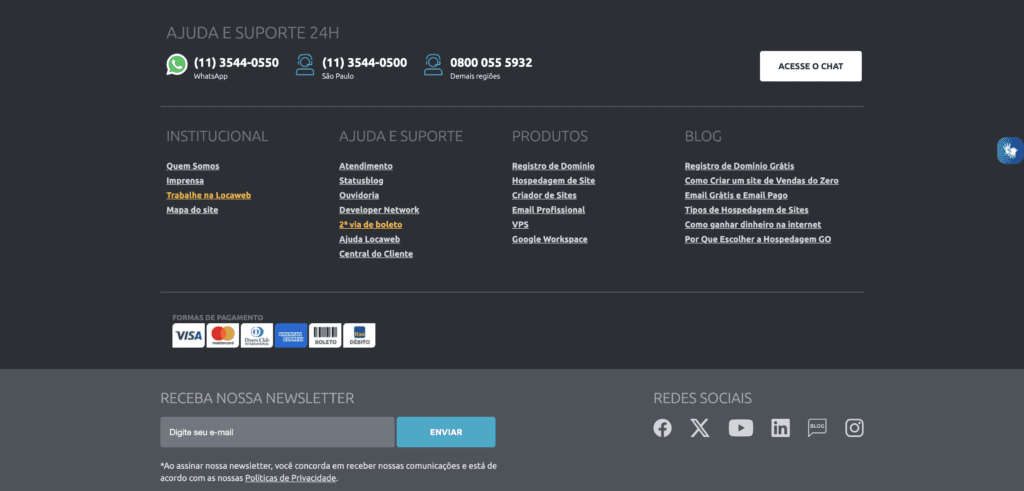The height and width of the screenshot is (491, 1024).
Task: Open Mapa do site link
Action: [x=192, y=210]
